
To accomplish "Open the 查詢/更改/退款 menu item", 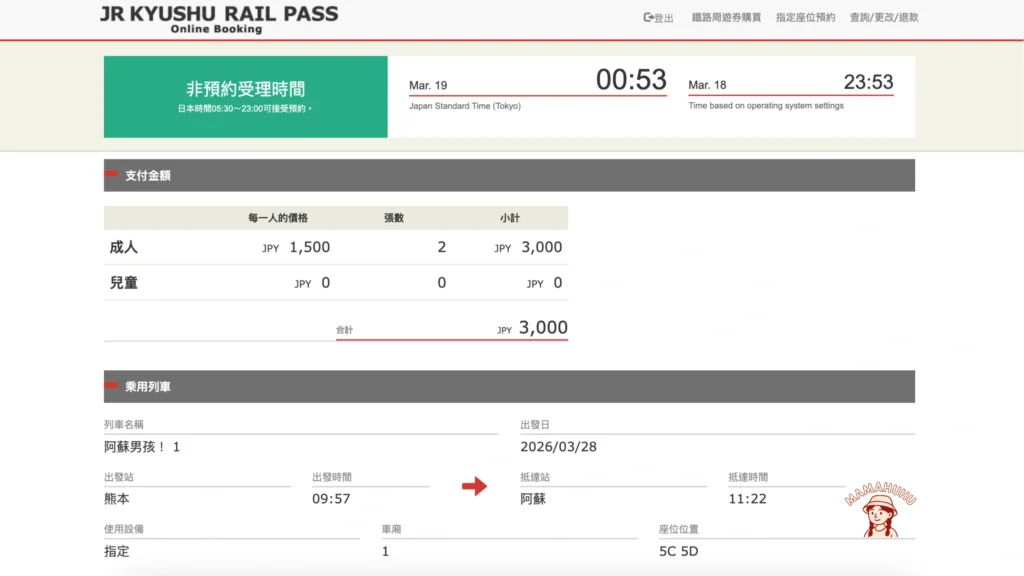I will (884, 18).
